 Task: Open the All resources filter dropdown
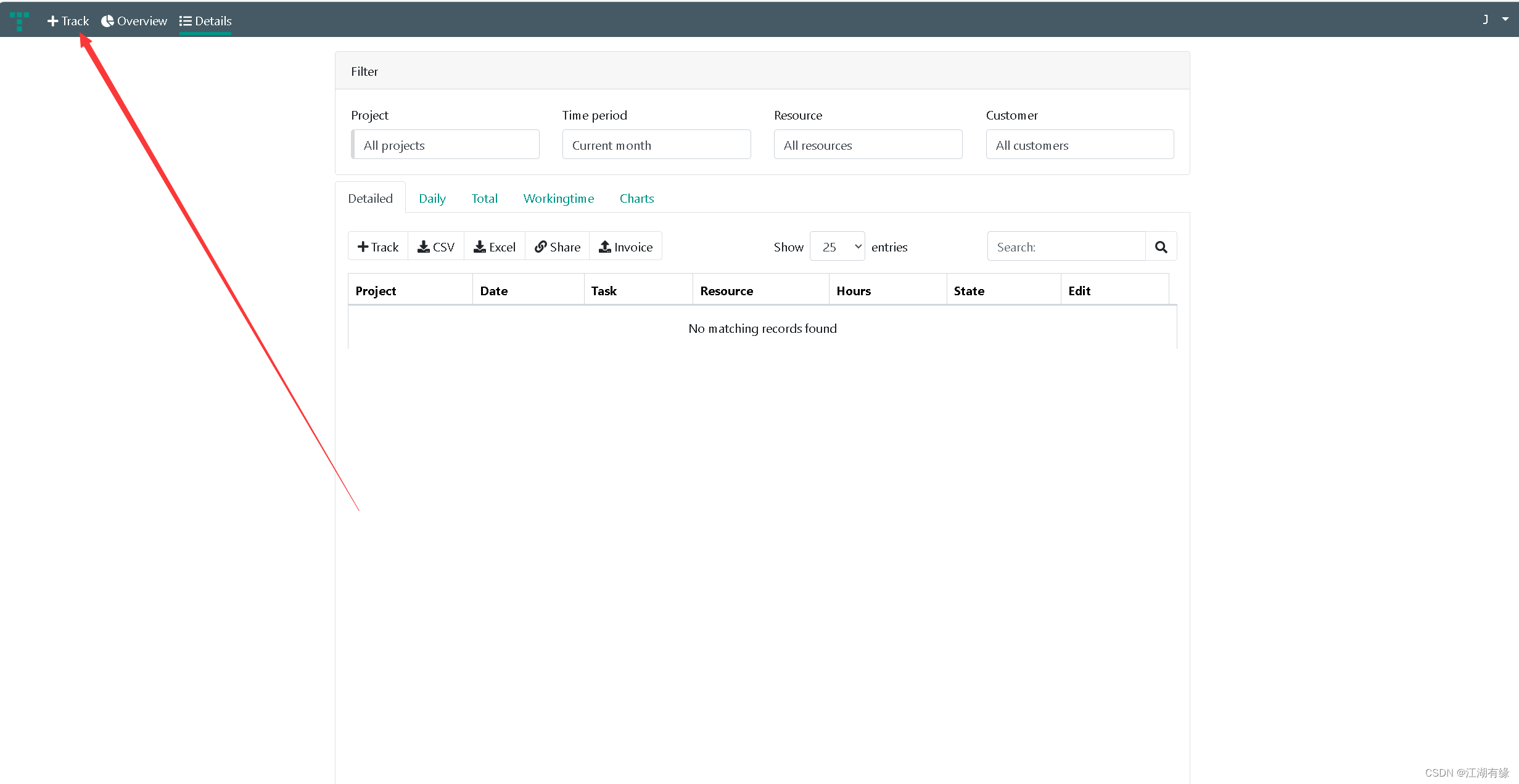(868, 145)
